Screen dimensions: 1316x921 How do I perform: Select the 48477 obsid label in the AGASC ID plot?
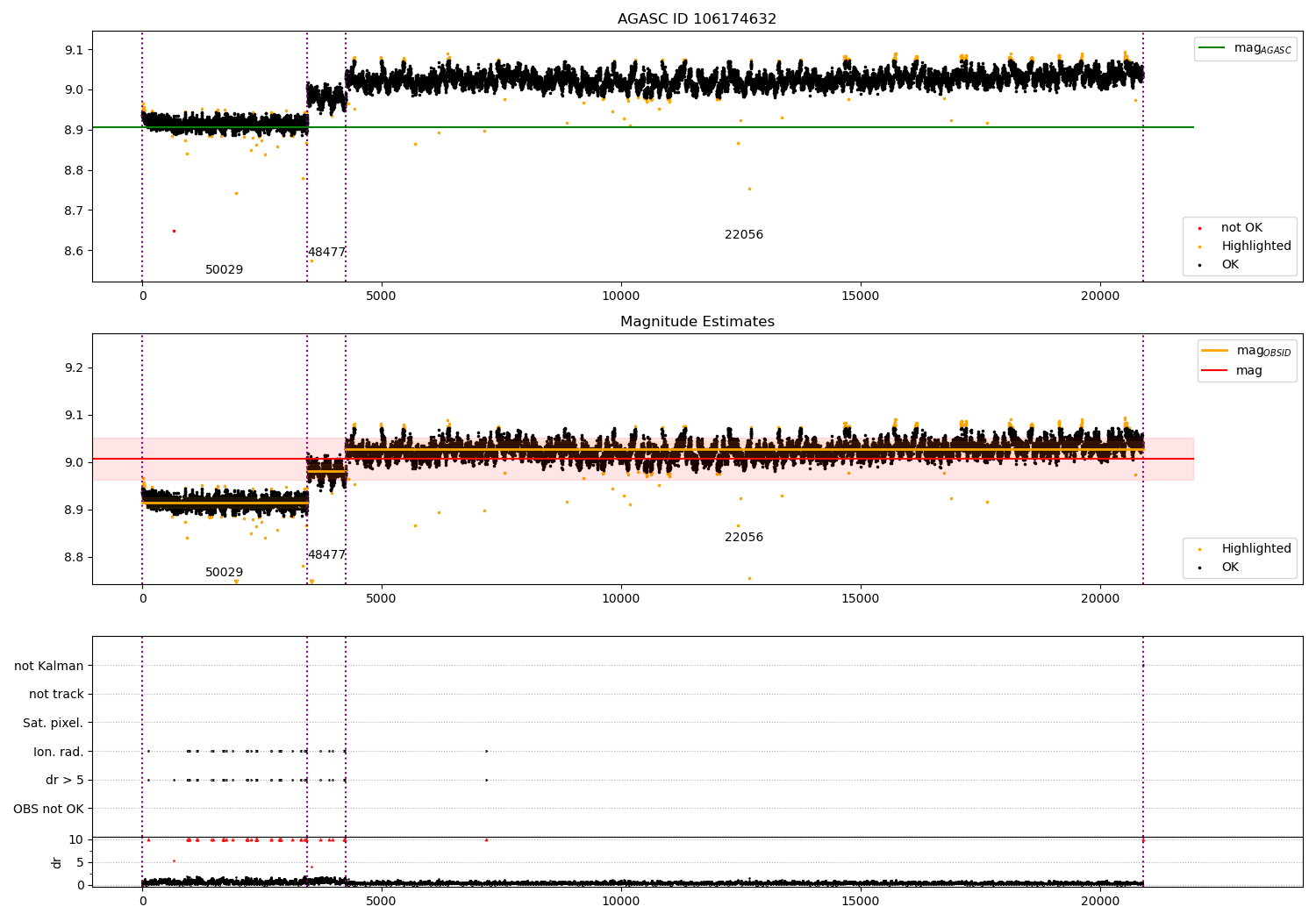(326, 253)
